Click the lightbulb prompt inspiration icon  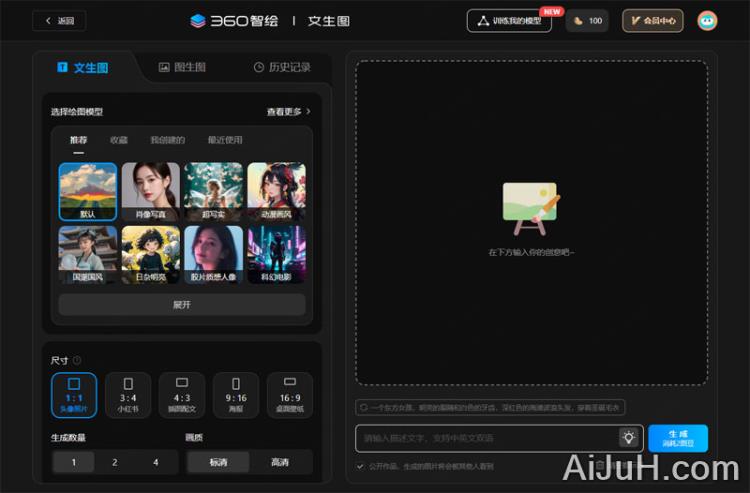(x=629, y=438)
